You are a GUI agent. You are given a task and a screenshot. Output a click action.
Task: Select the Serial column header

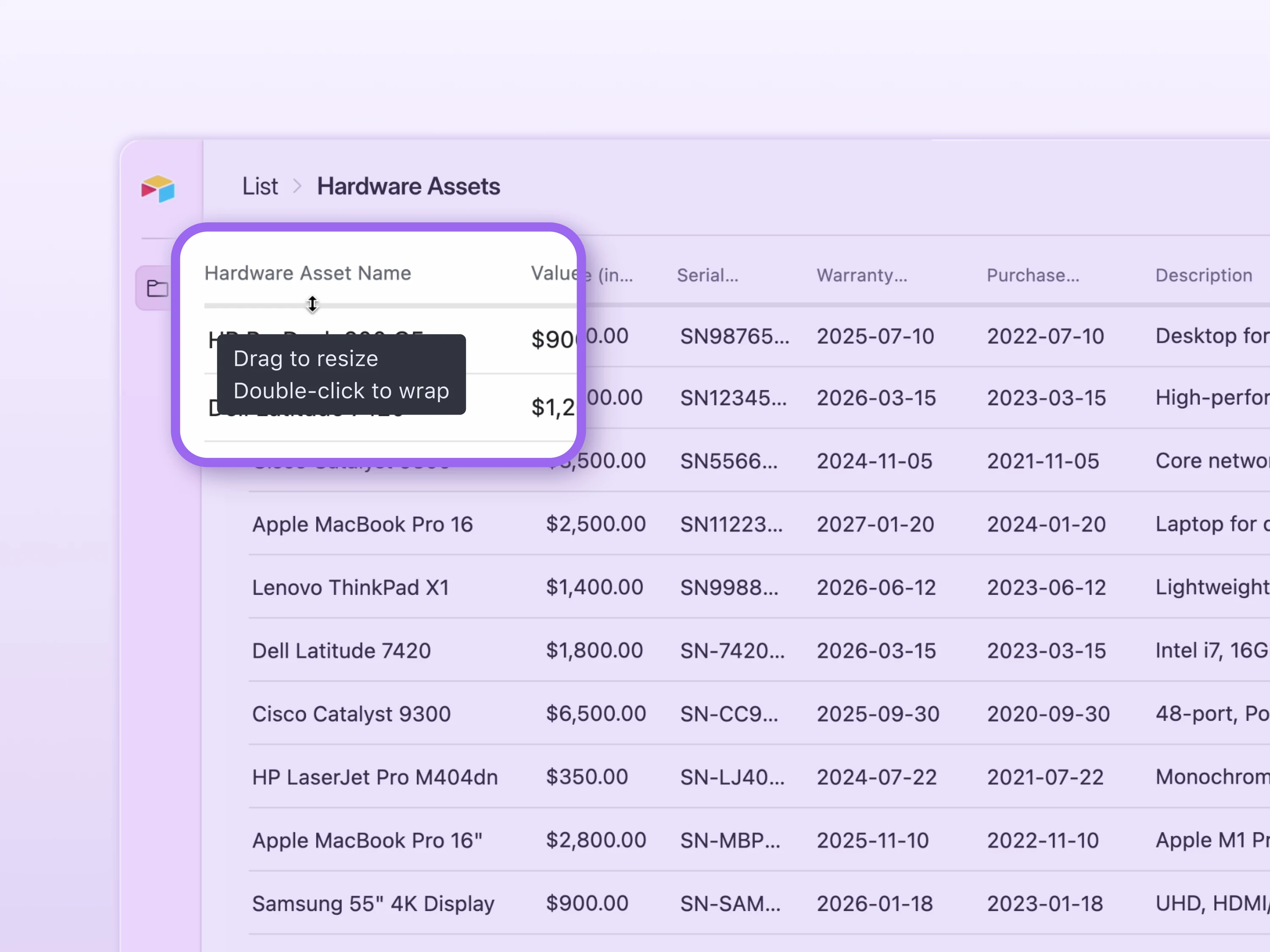(707, 275)
